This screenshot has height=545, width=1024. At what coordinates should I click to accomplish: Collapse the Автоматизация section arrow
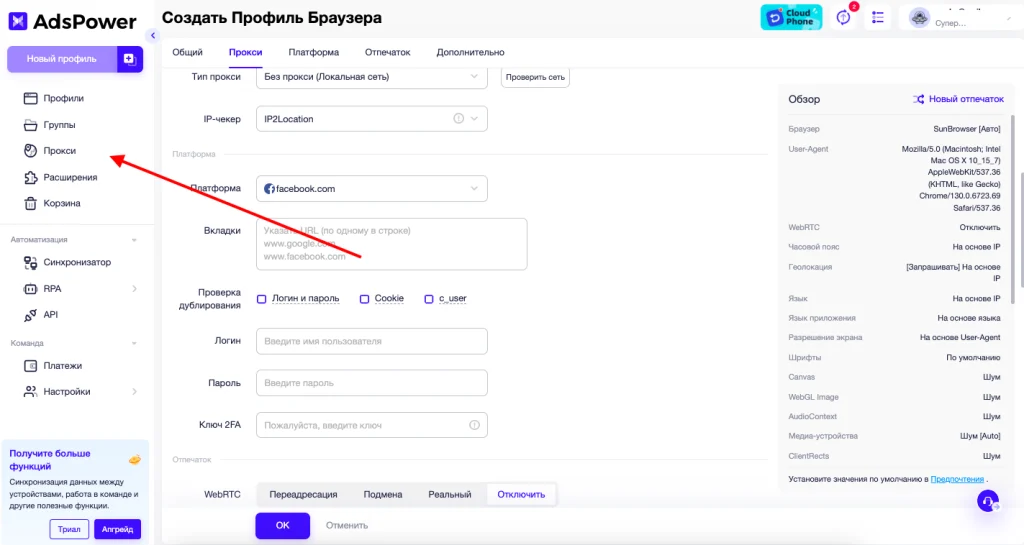point(134,240)
